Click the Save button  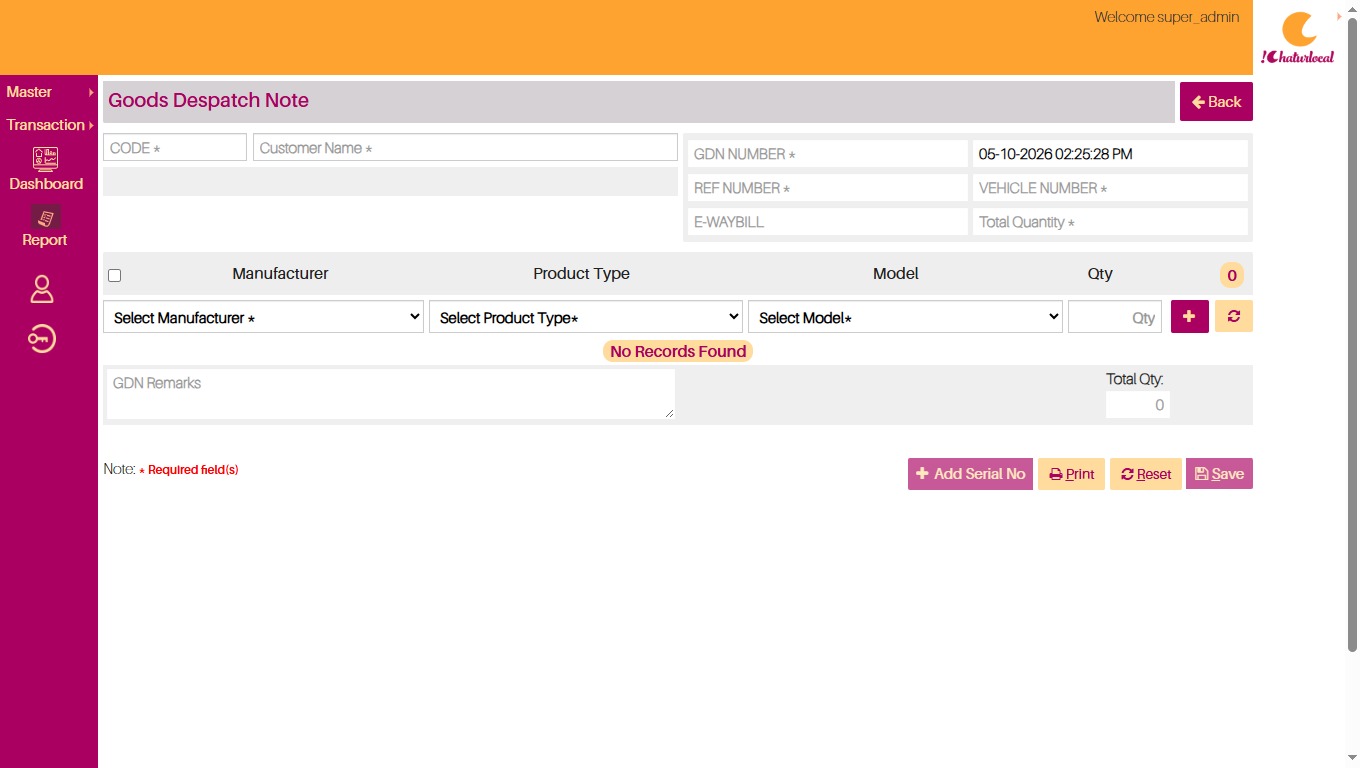click(x=1219, y=474)
